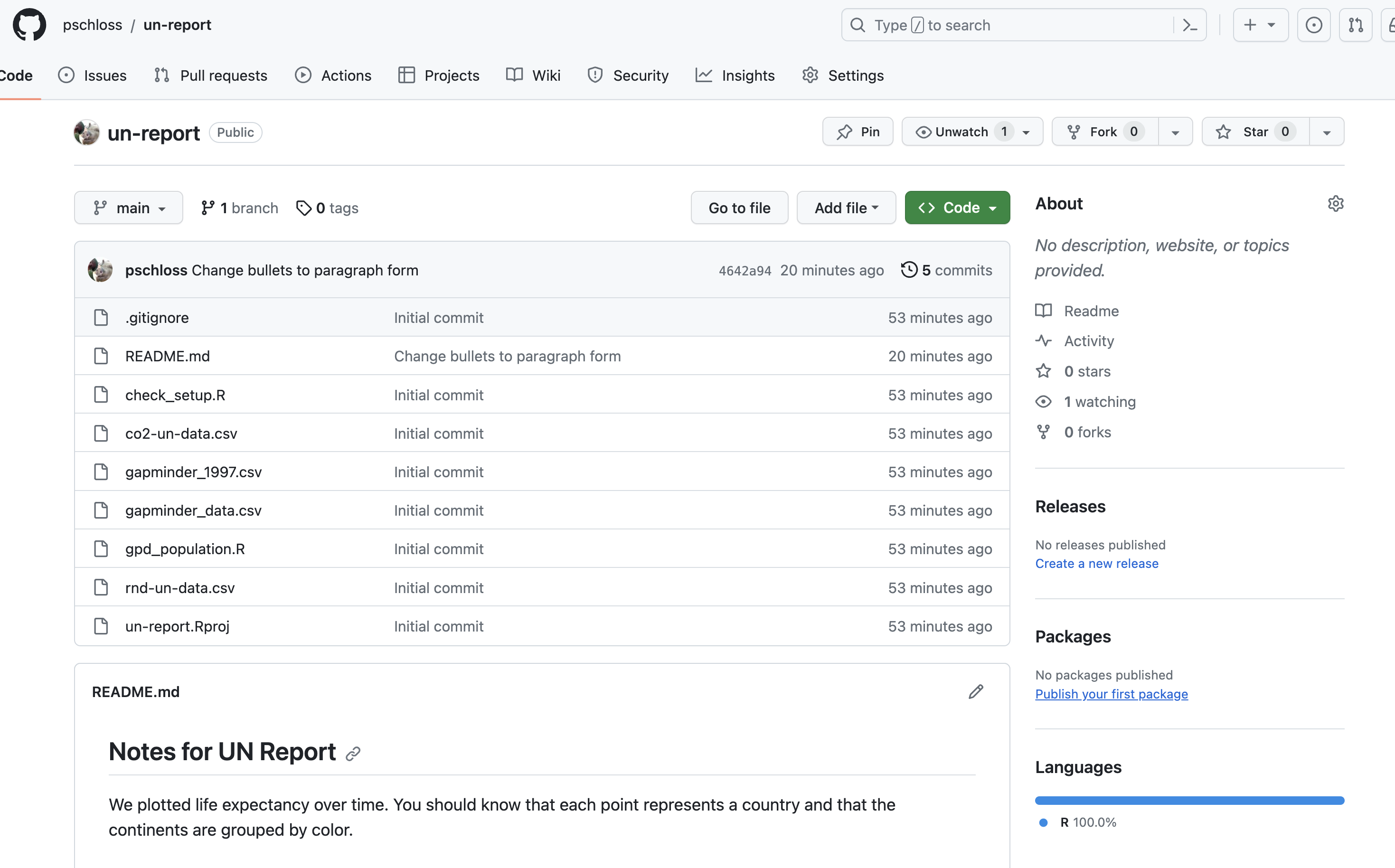
Task: Open commit history via 5 commits
Action: (x=947, y=270)
